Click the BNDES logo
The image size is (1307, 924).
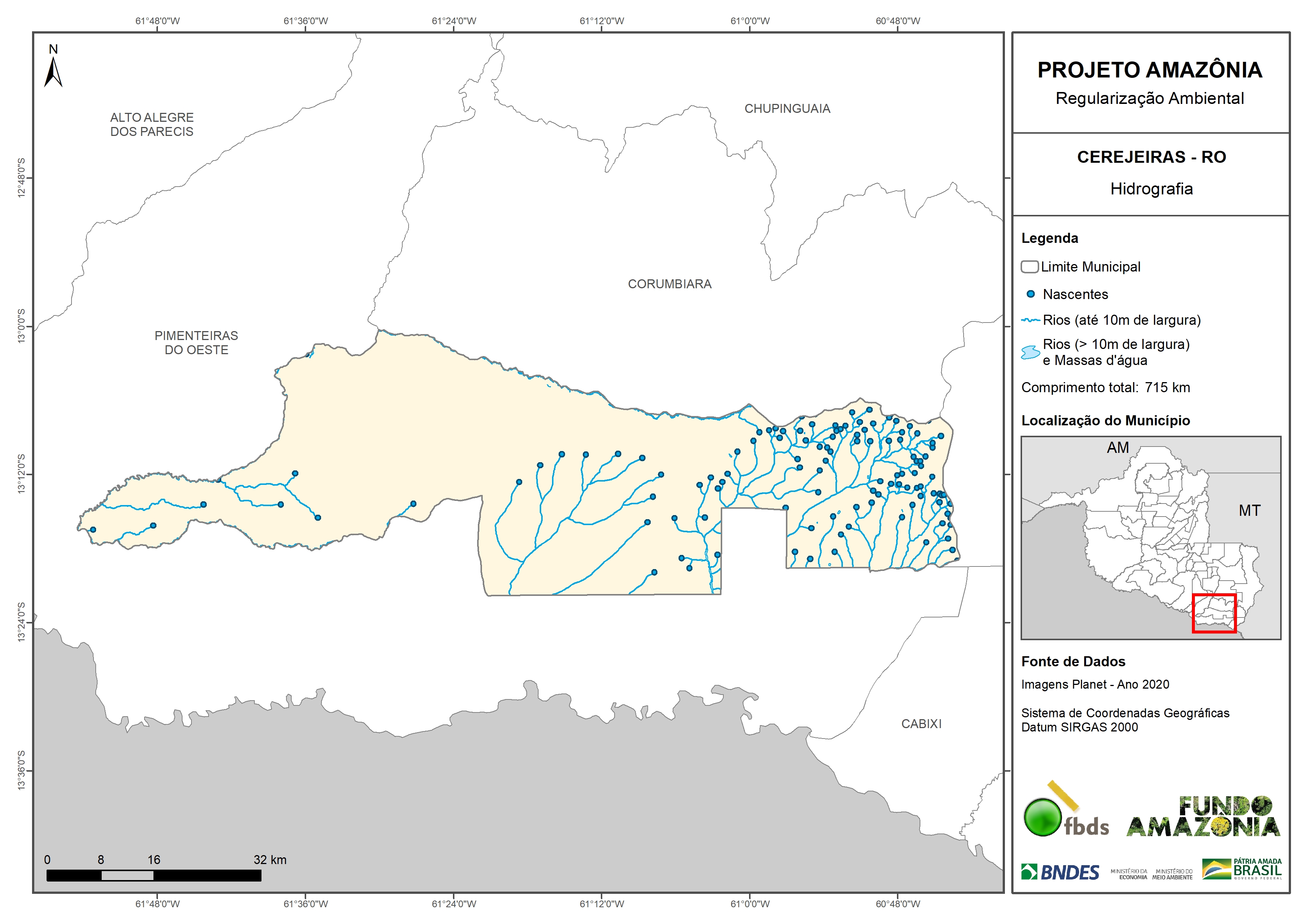pos(1060,872)
